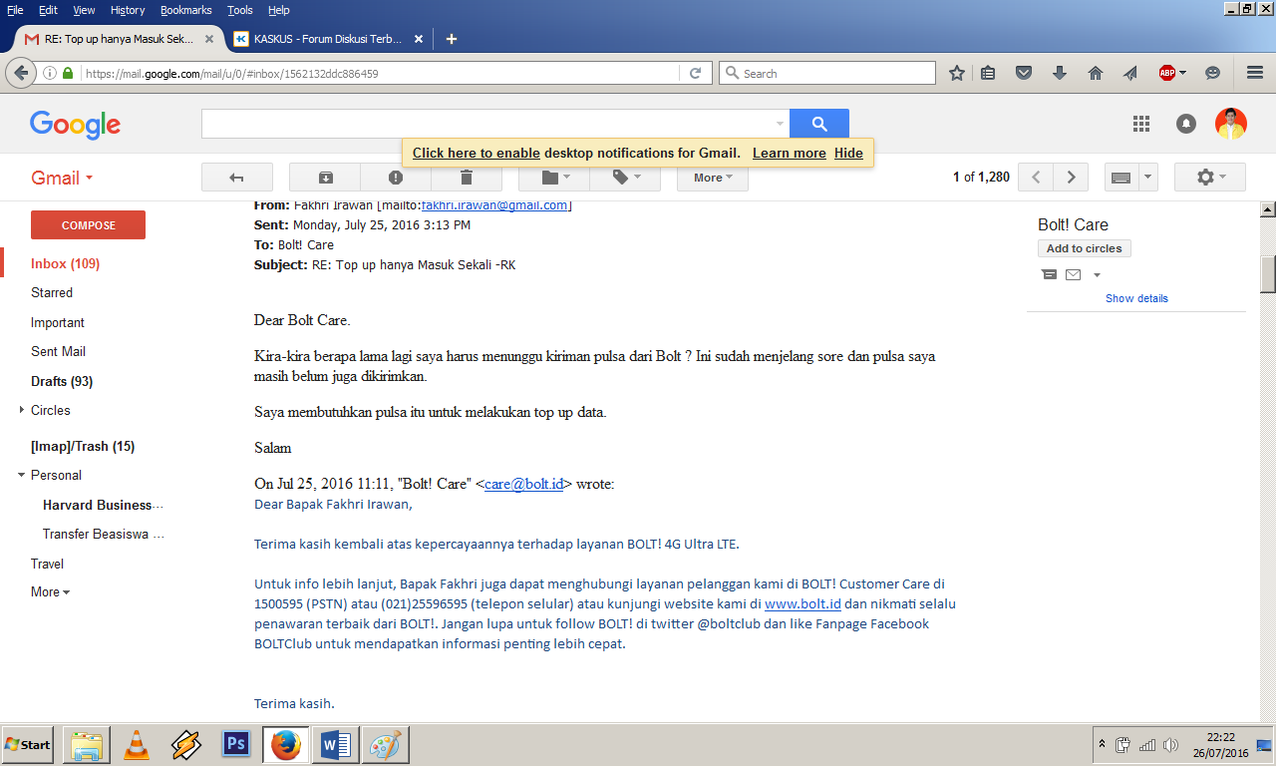The height and width of the screenshot is (772, 1280).
Task: Open the site information (i) icon
Action: tap(50, 73)
